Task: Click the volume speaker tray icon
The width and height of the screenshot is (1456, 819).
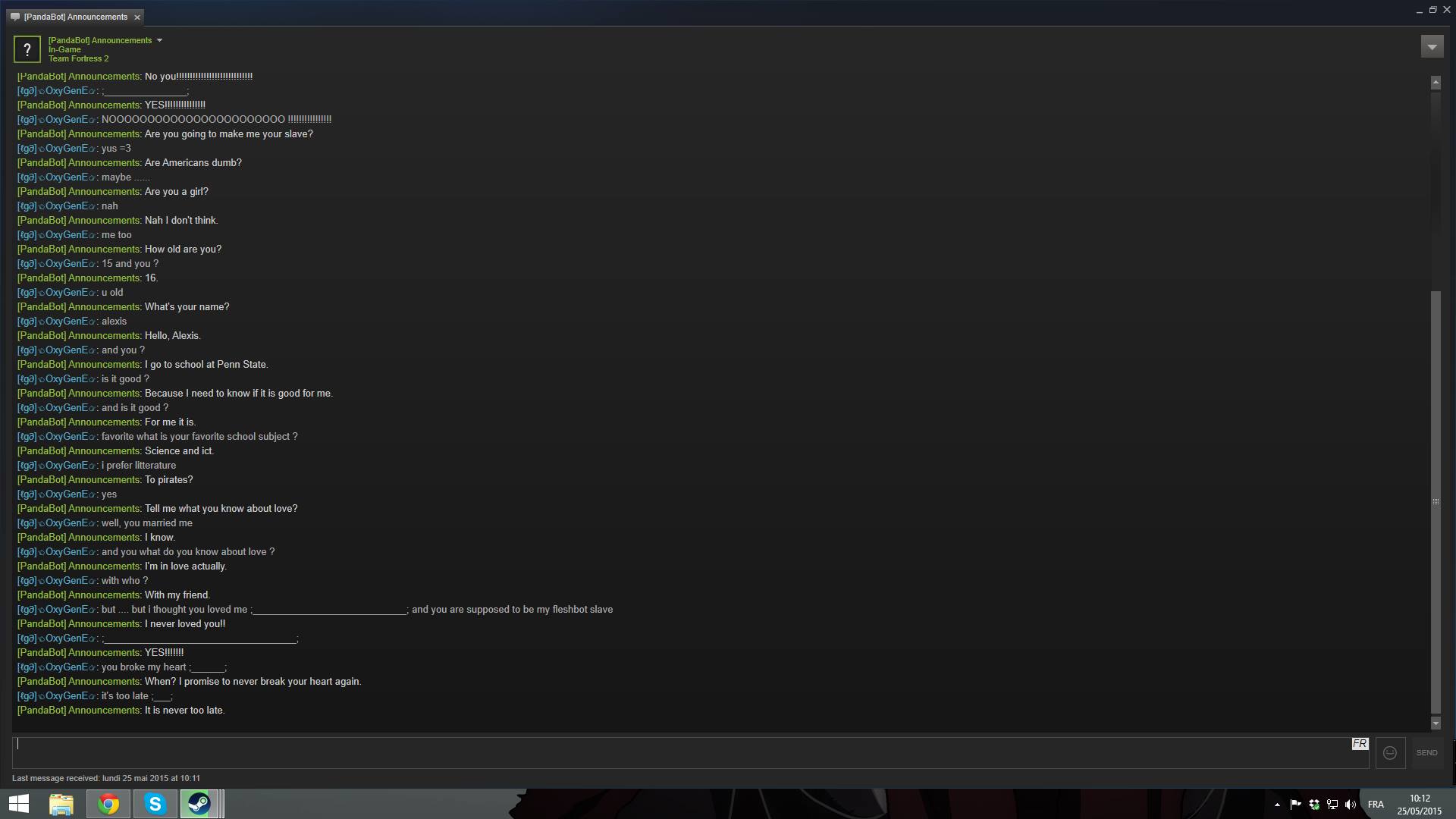Action: coord(1351,805)
